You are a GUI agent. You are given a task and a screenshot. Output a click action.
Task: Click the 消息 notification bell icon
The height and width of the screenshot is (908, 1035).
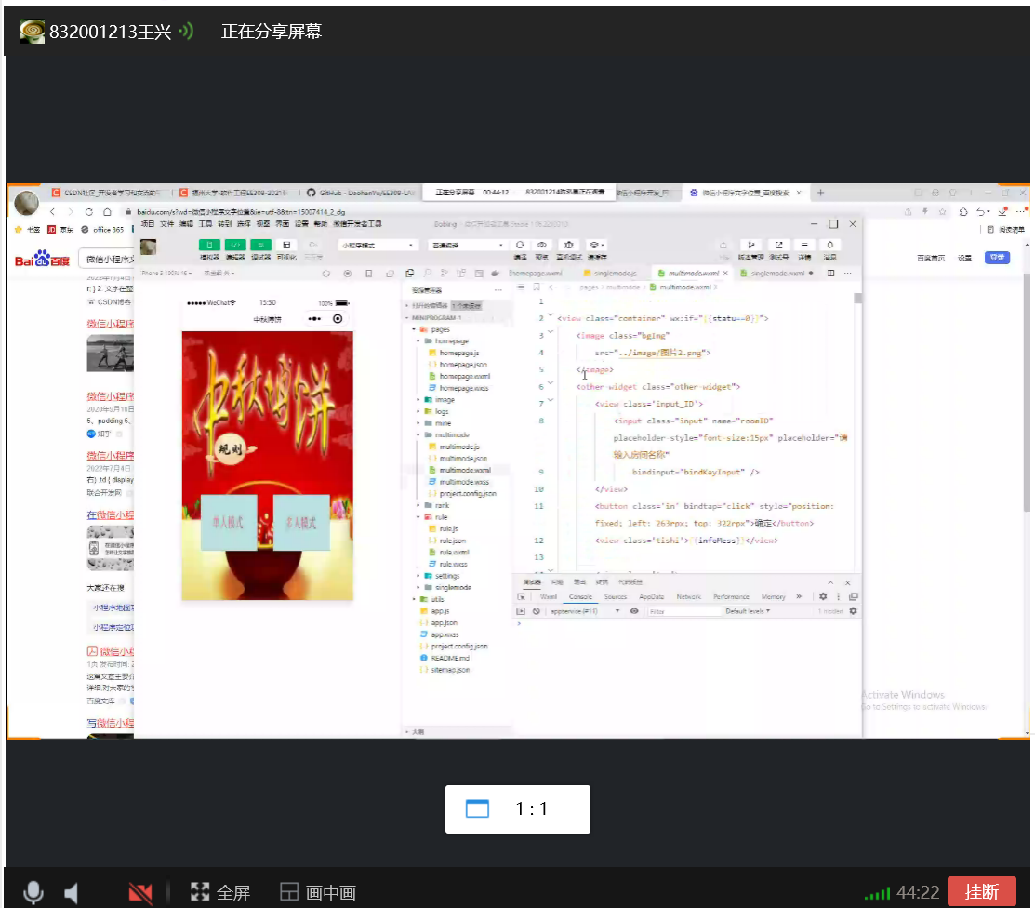830,245
